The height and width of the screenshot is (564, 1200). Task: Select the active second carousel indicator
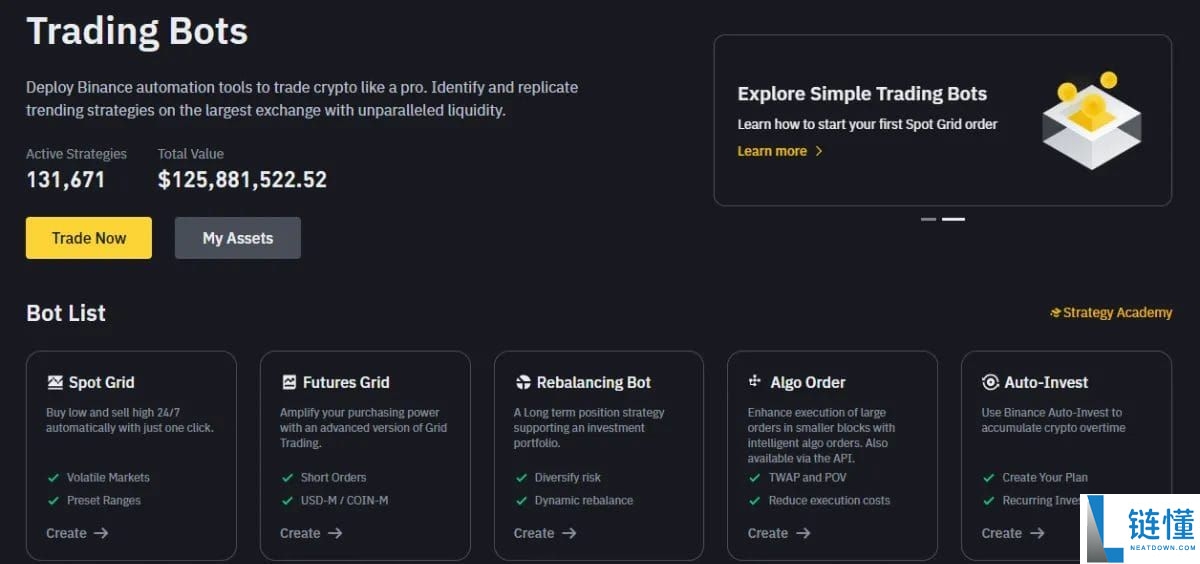pyautogui.click(x=953, y=219)
